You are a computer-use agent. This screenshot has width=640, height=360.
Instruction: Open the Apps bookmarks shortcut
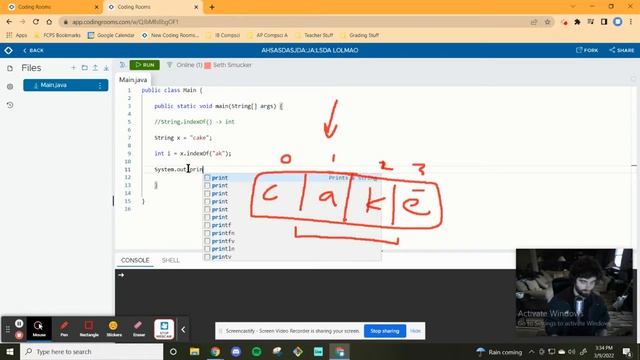[16, 35]
